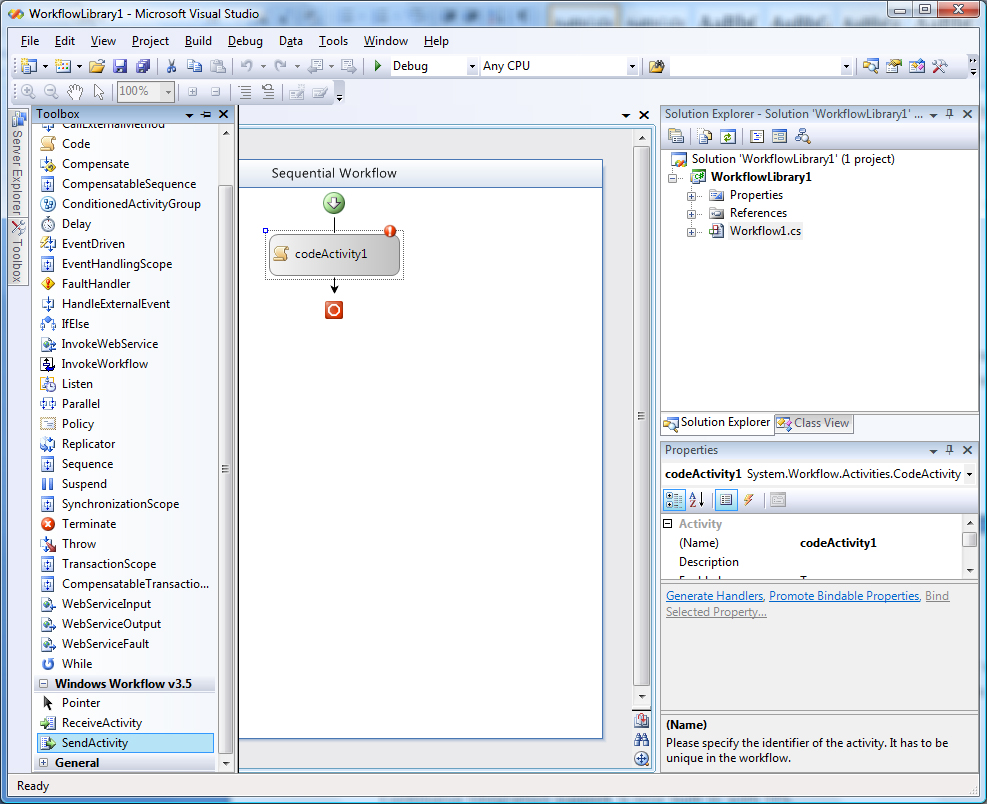Toggle auto-hide pin on Solution Explorer
This screenshot has height=804, width=987.
[x=949, y=114]
